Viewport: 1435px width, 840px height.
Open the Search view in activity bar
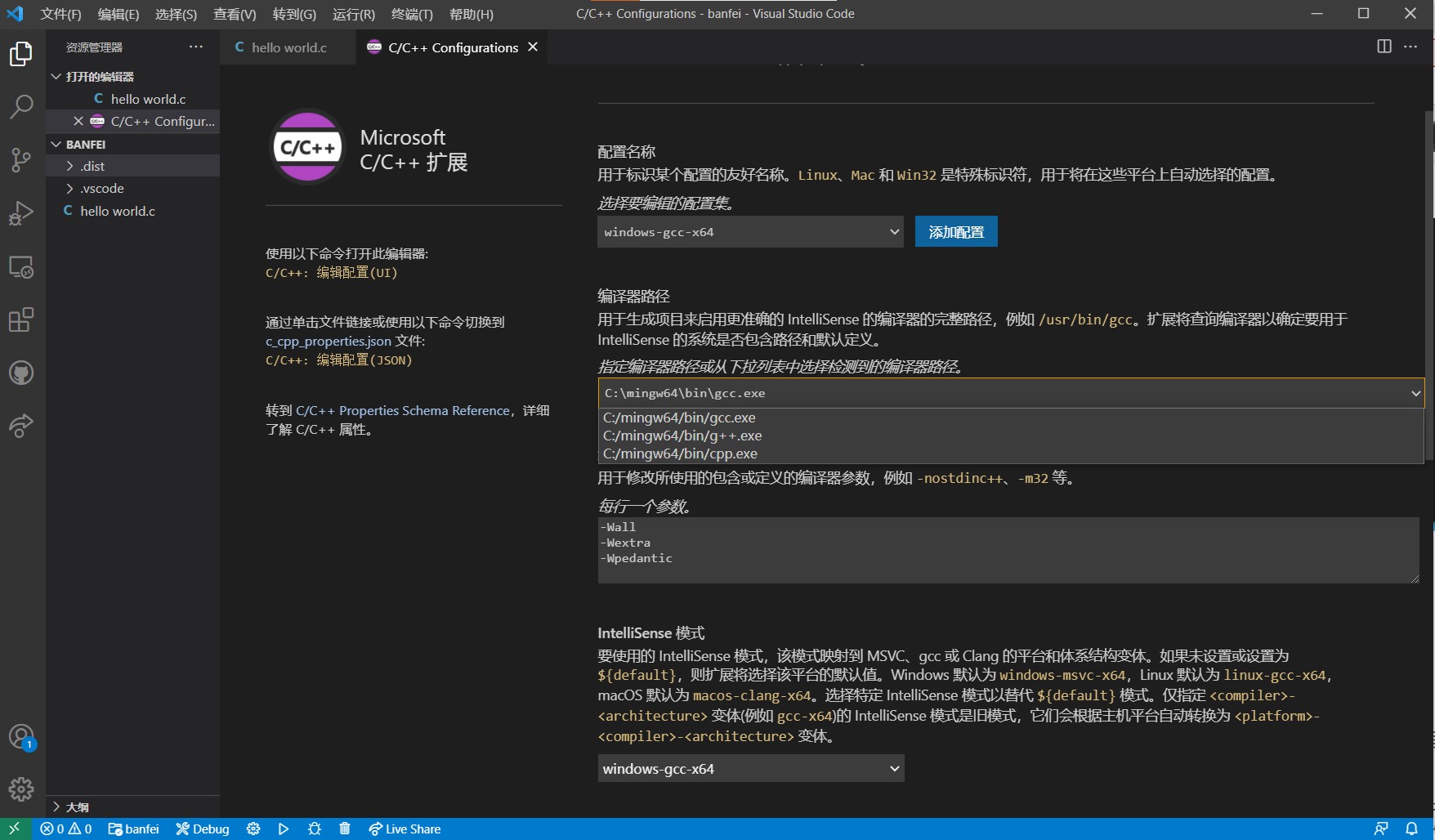pyautogui.click(x=21, y=106)
